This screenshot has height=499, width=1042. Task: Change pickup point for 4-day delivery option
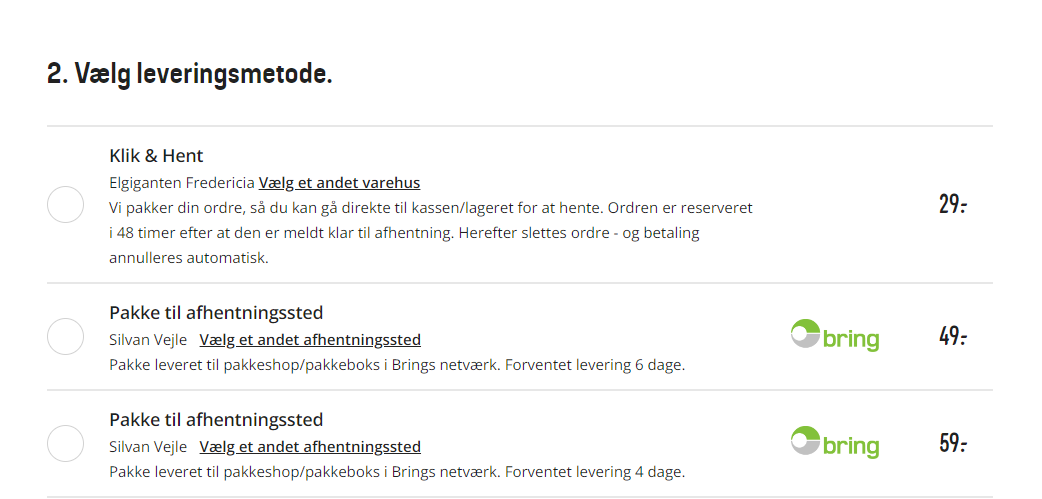pyautogui.click(x=310, y=447)
